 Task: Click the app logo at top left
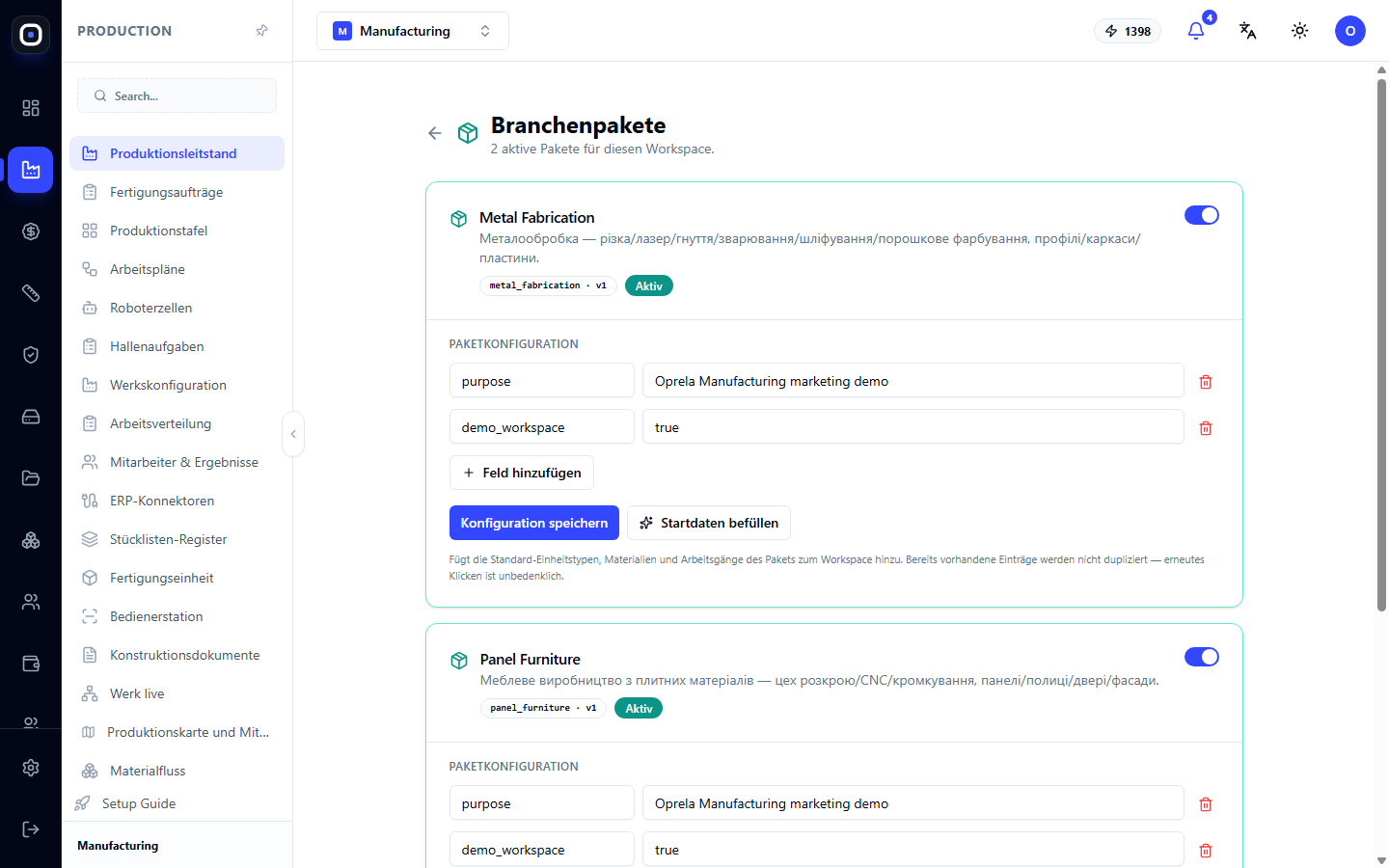pyautogui.click(x=31, y=35)
